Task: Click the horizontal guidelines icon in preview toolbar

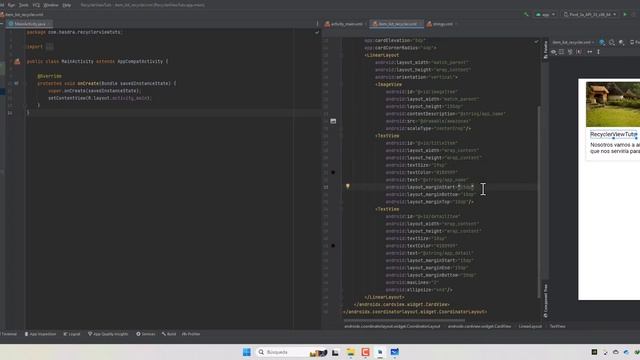Action: (589, 52)
